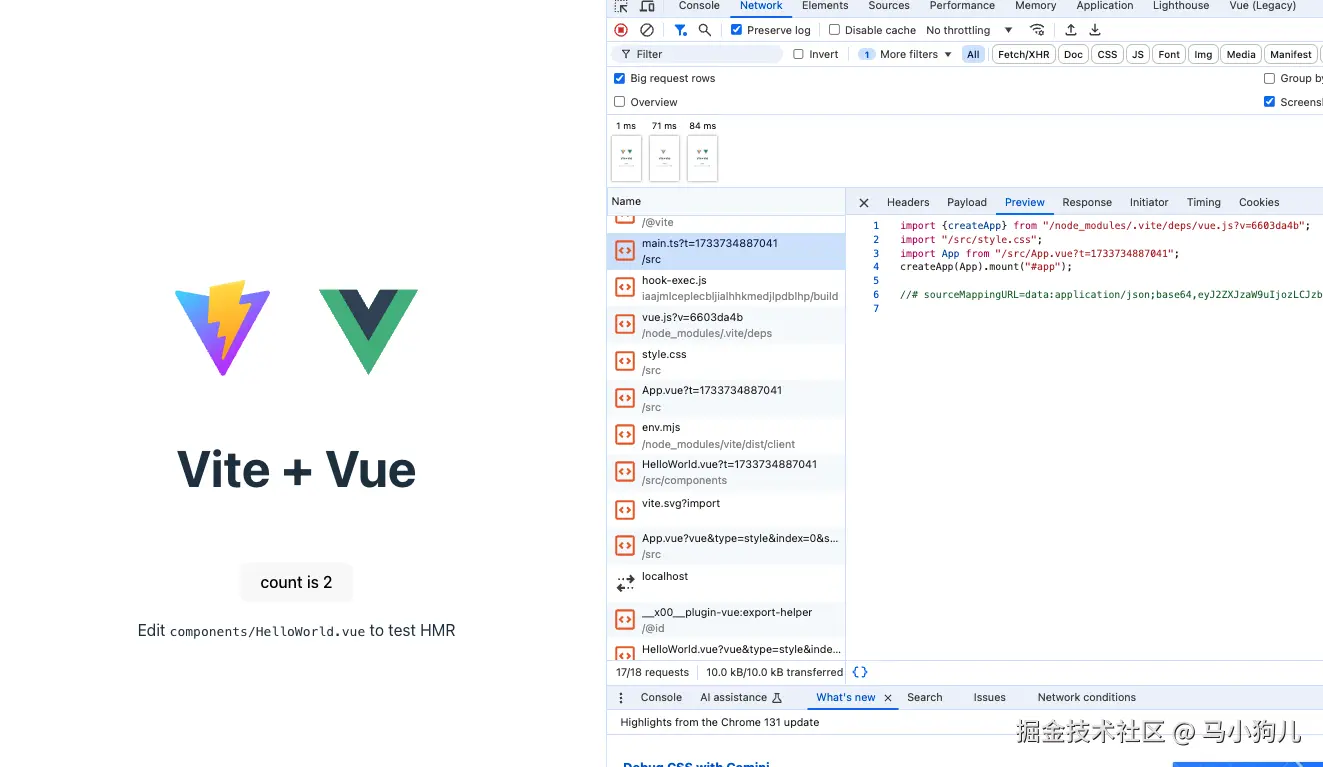Click the inspect element picker icon
The image size is (1323, 767).
(621, 6)
